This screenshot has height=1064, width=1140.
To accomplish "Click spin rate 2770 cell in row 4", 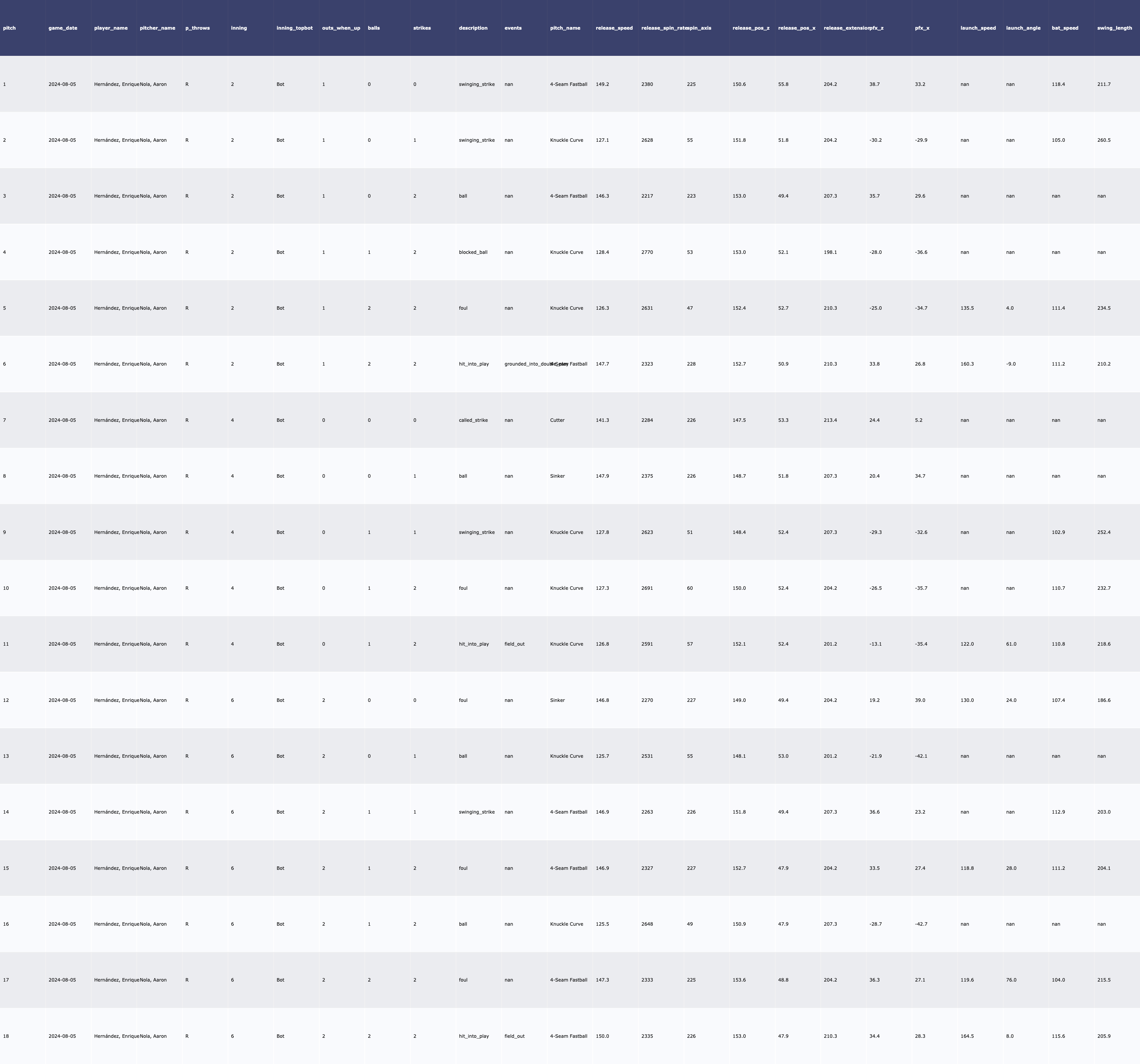I will 647,252.
